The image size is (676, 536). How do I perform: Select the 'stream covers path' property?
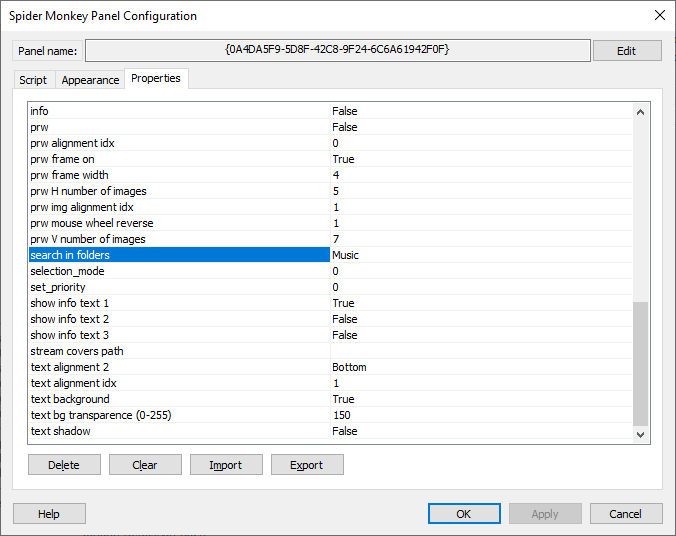tap(178, 351)
